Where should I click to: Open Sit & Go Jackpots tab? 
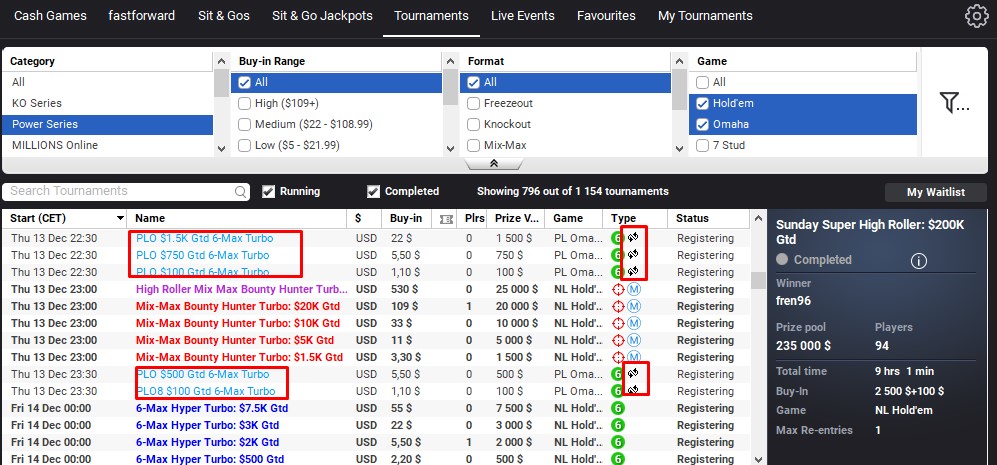point(322,16)
